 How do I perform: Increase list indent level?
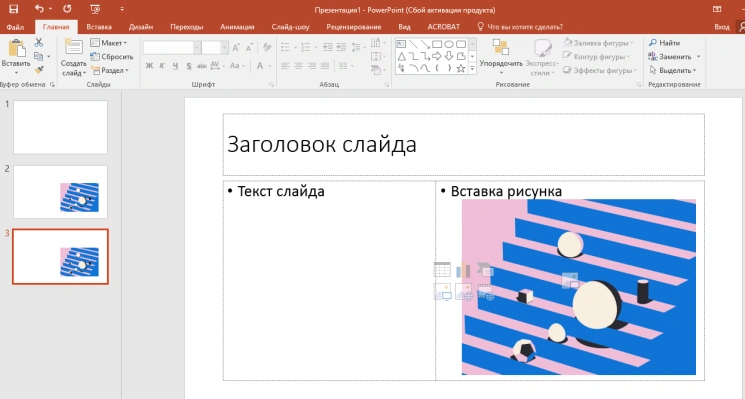[341, 47]
